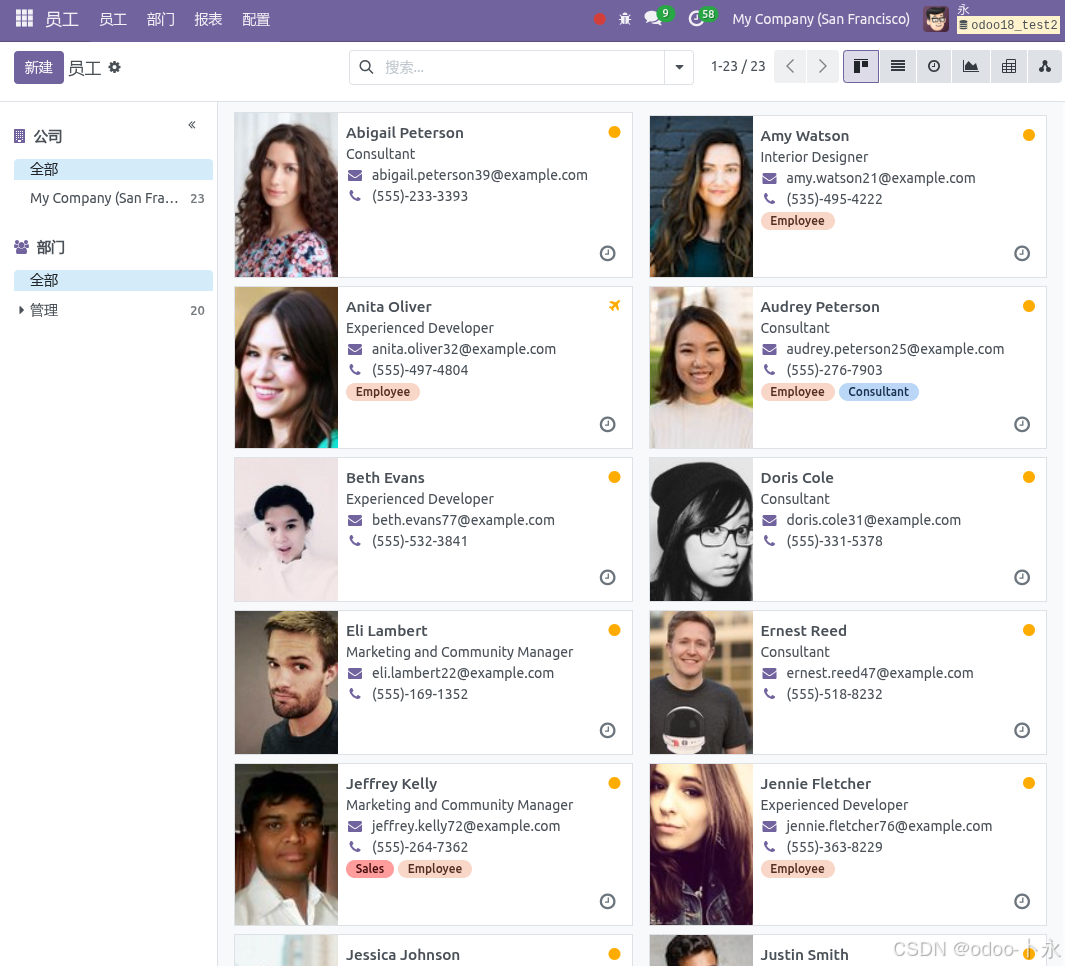This screenshot has height=966, width=1065.
Task: Go to the next page of records
Action: [x=823, y=67]
